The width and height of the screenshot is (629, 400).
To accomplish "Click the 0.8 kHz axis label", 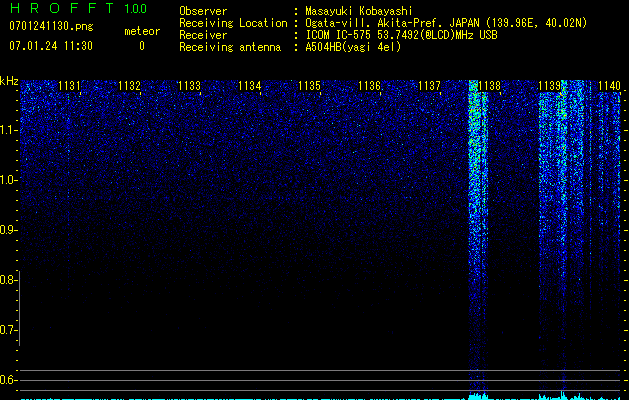I will click(7, 280).
